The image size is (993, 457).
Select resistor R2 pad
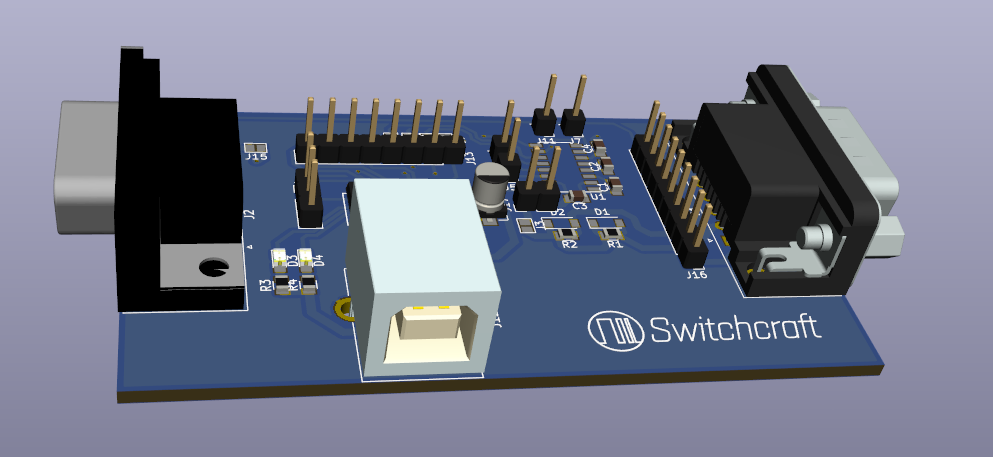[569, 235]
